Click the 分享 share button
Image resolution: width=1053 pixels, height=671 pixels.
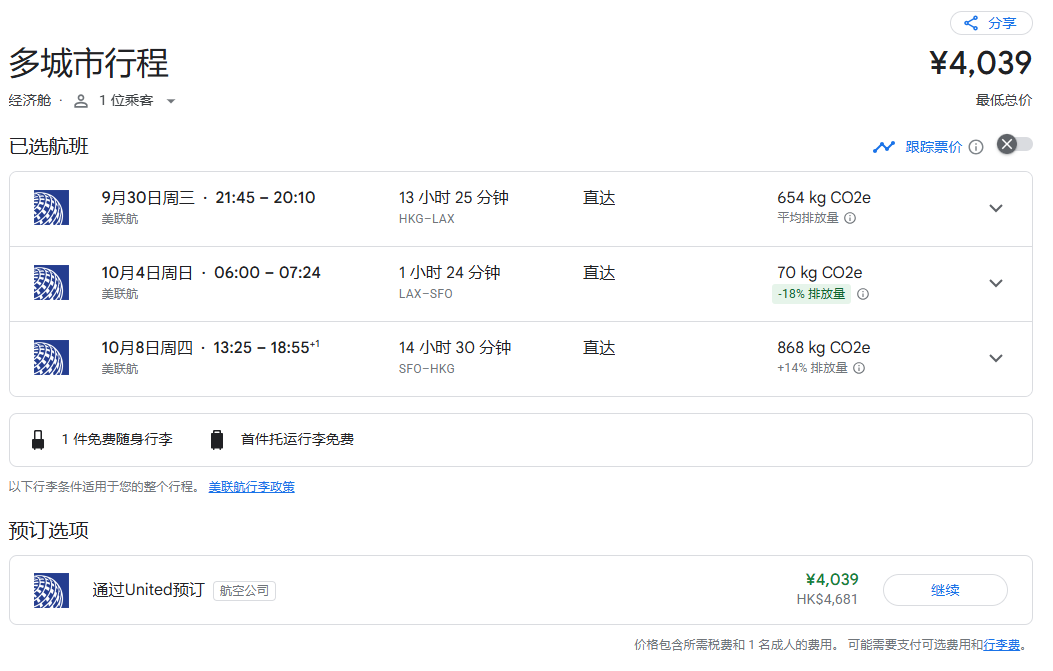(991, 24)
